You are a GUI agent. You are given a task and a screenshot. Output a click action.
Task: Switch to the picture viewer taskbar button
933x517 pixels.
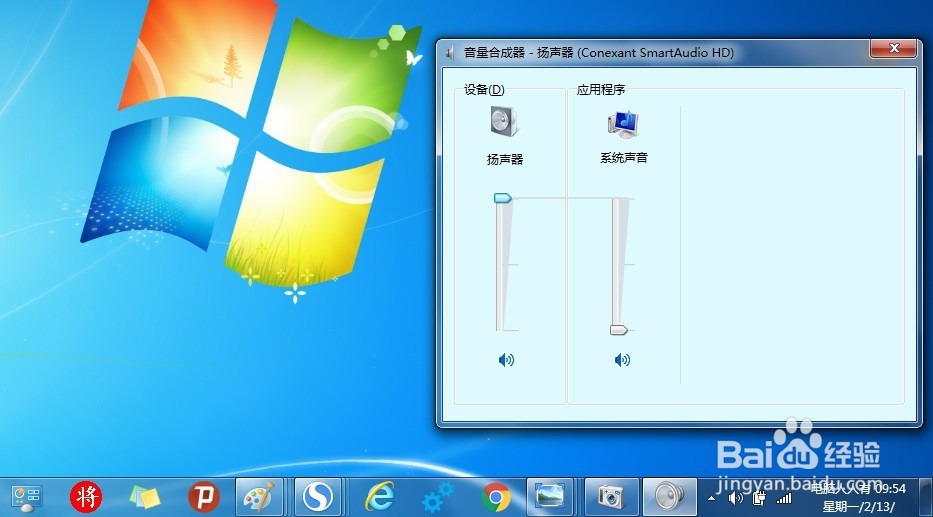549,497
